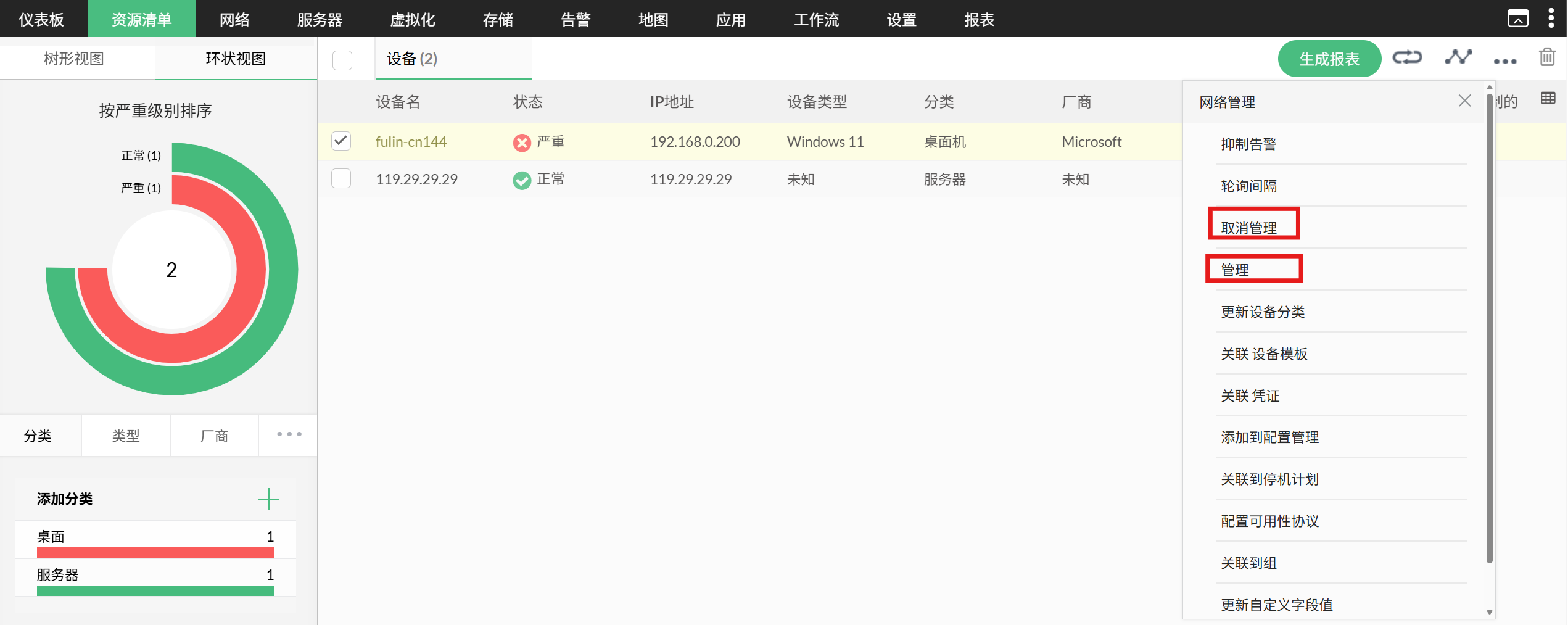Click the trash delete icon

1547,57
